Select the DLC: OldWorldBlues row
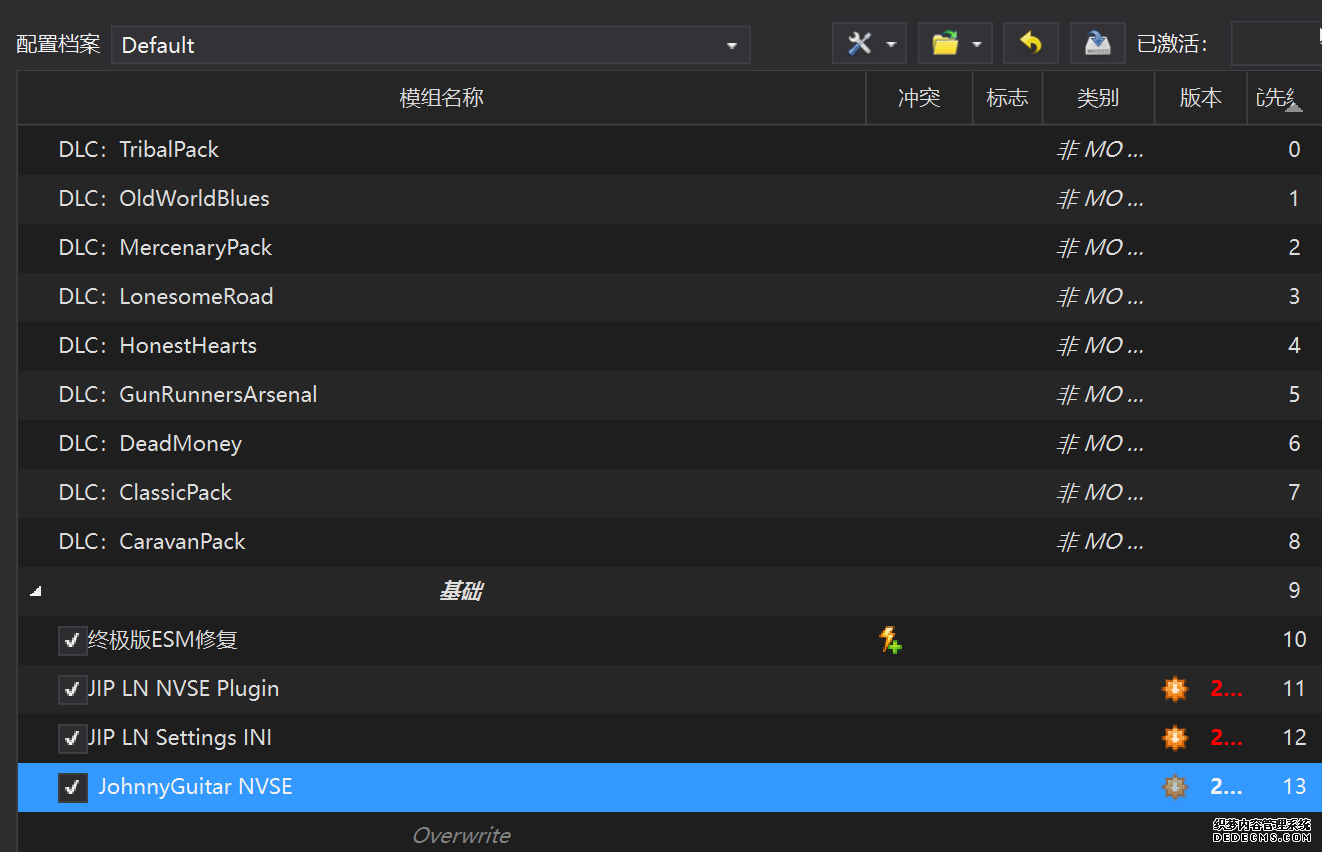1322x852 pixels. 194,199
